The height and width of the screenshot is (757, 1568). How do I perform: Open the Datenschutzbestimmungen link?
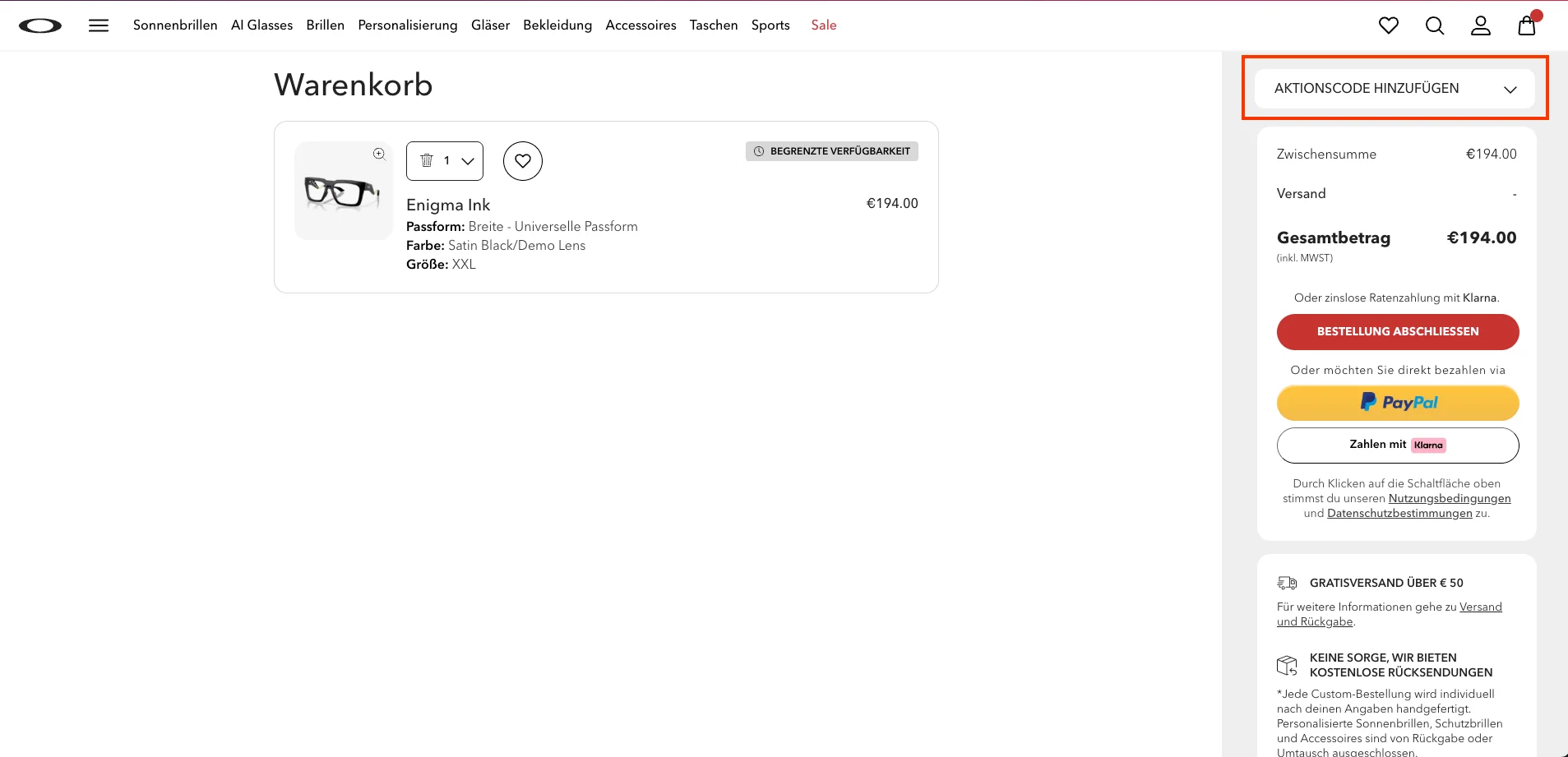[x=1399, y=514]
